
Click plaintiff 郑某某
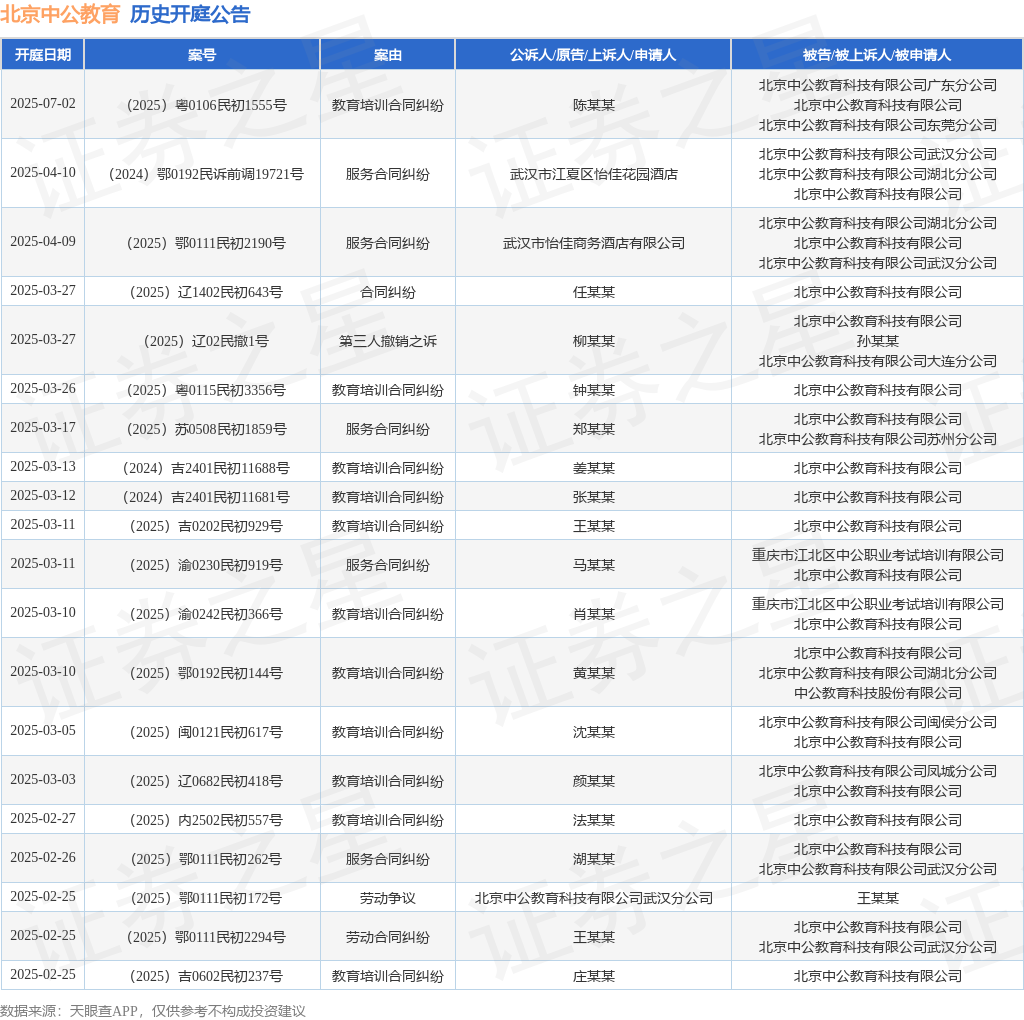pyautogui.click(x=594, y=430)
